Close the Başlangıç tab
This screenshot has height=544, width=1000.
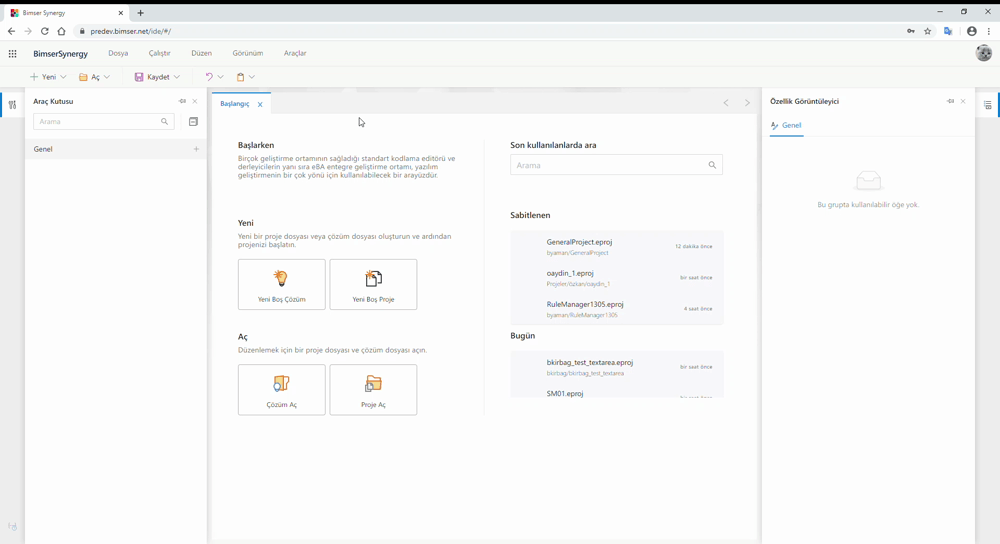click(260, 104)
